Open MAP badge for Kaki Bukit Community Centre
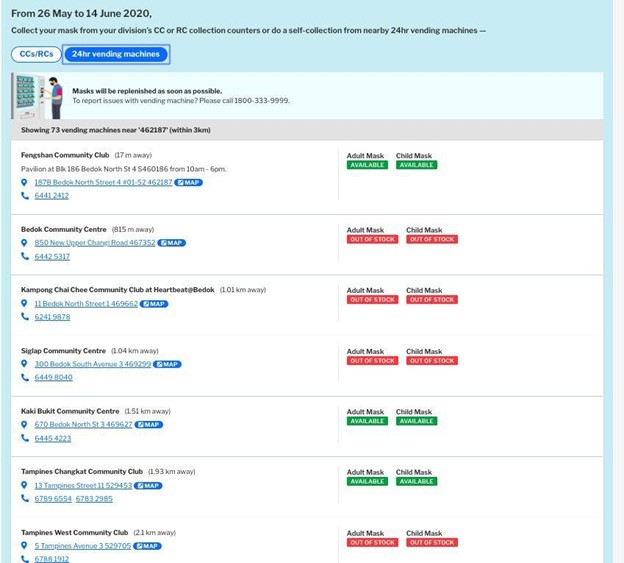Image resolution: width=624 pixels, height=563 pixels. coord(149,425)
